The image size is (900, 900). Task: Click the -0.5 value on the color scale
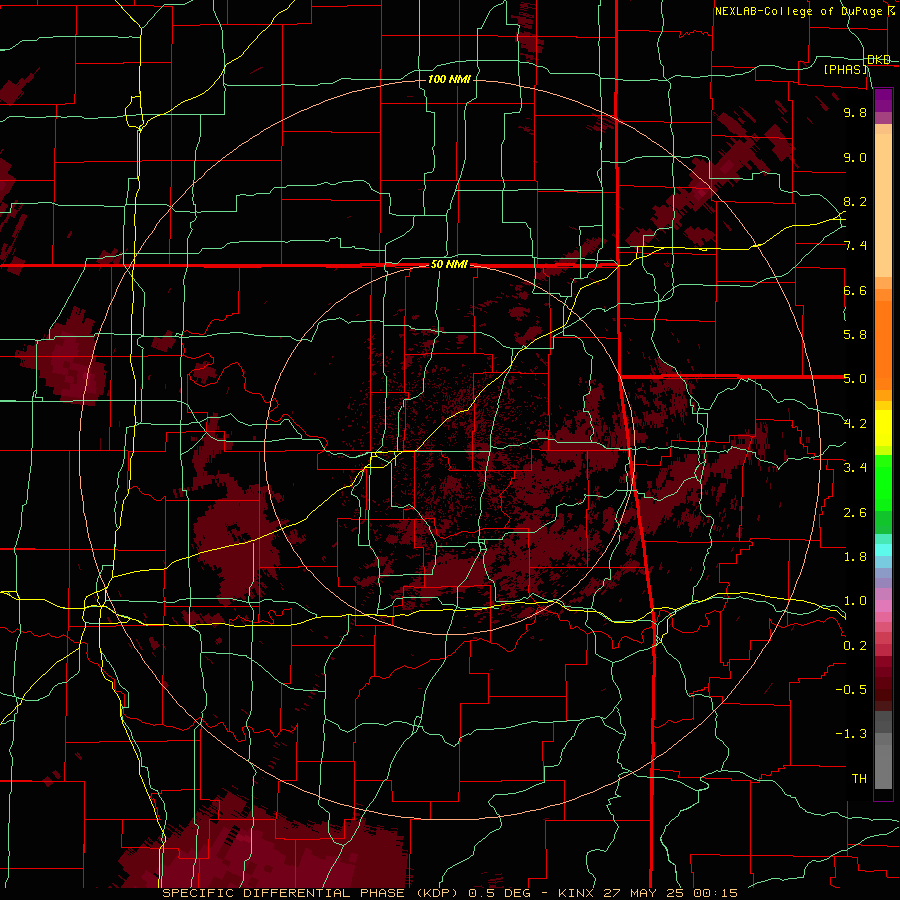pyautogui.click(x=851, y=690)
